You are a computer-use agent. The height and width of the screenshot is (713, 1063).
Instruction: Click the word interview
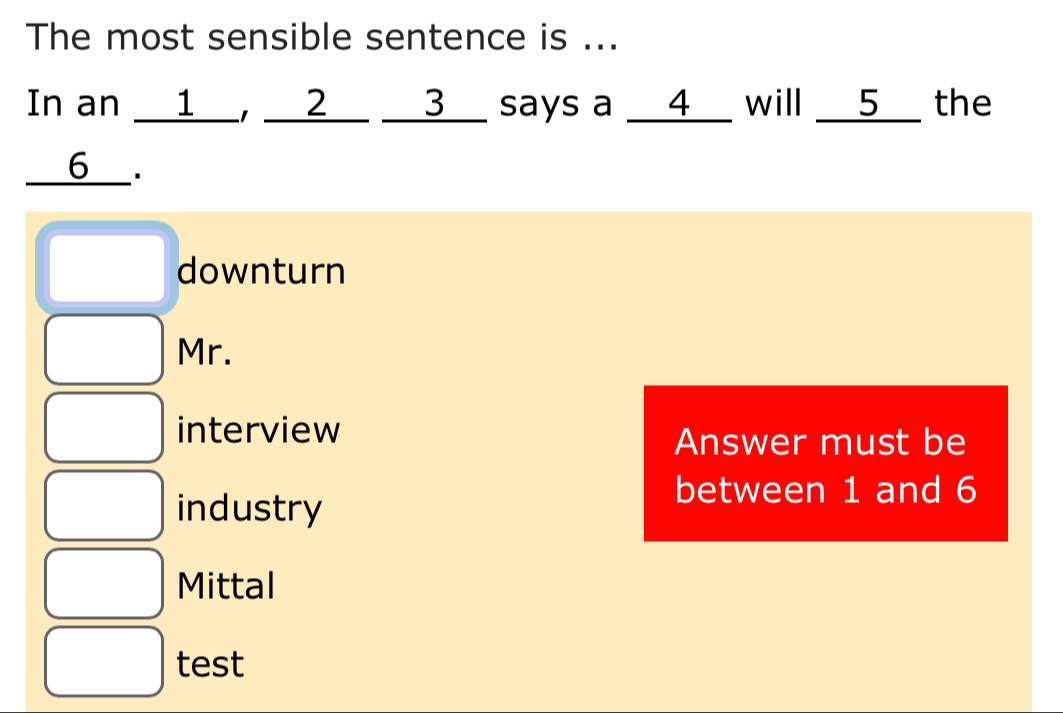[258, 430]
